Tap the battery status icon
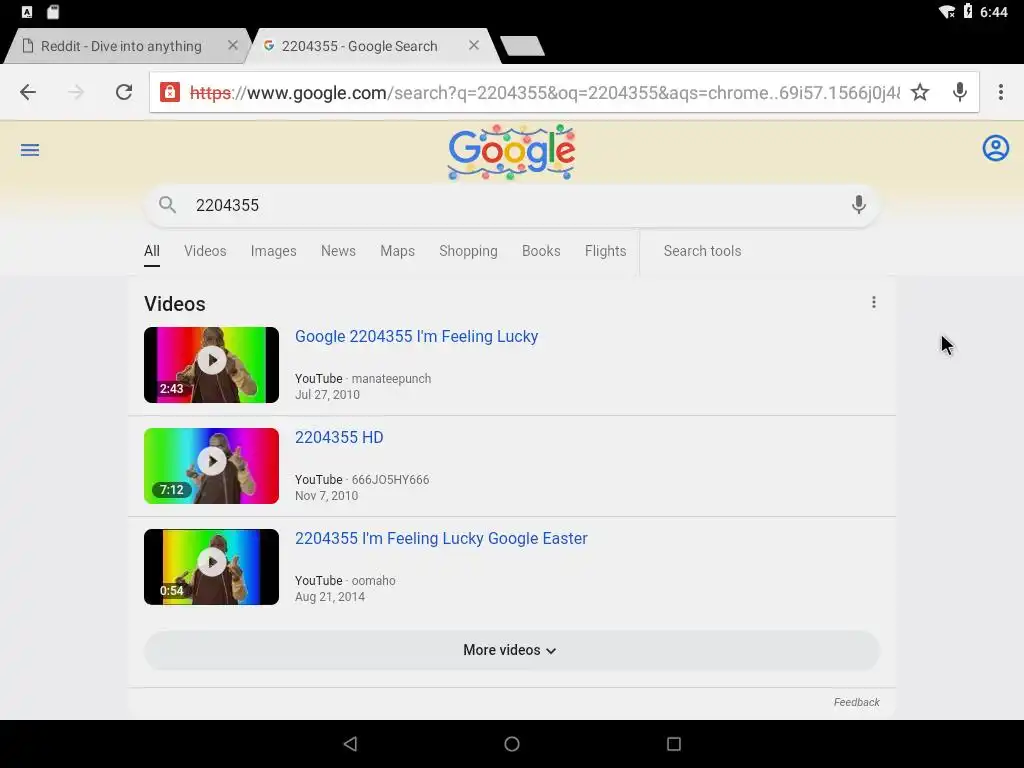1024x768 pixels. pos(968,11)
